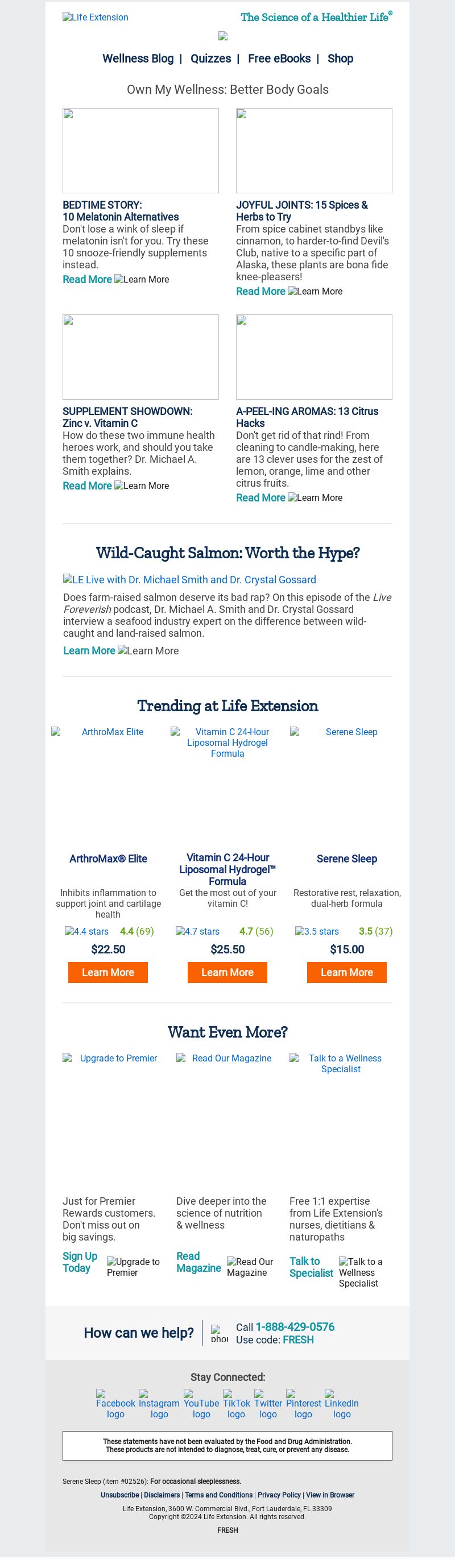Open the Instagram logo link

tap(159, 1404)
